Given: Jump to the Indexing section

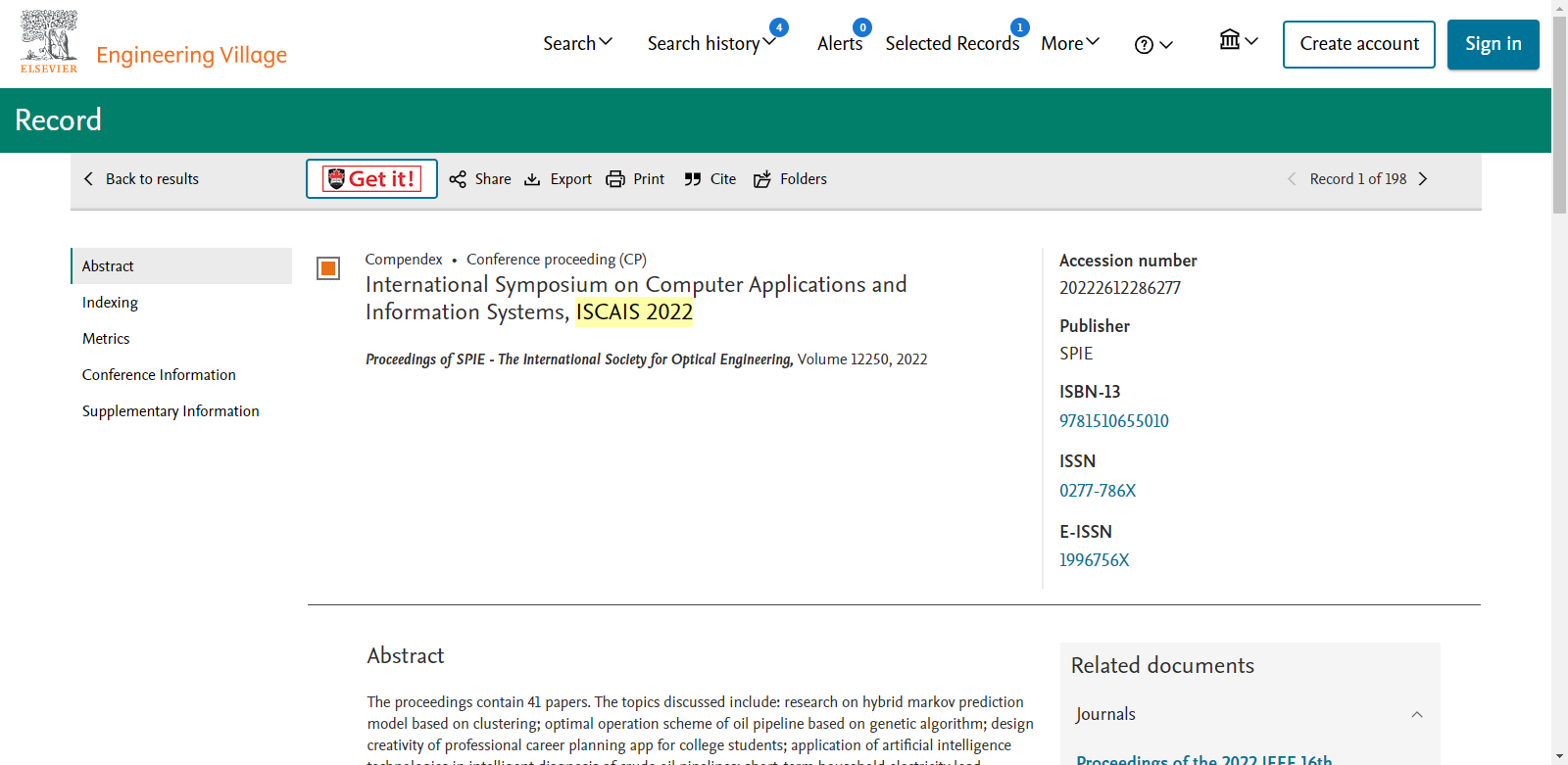Looking at the screenshot, I should pyautogui.click(x=110, y=303).
